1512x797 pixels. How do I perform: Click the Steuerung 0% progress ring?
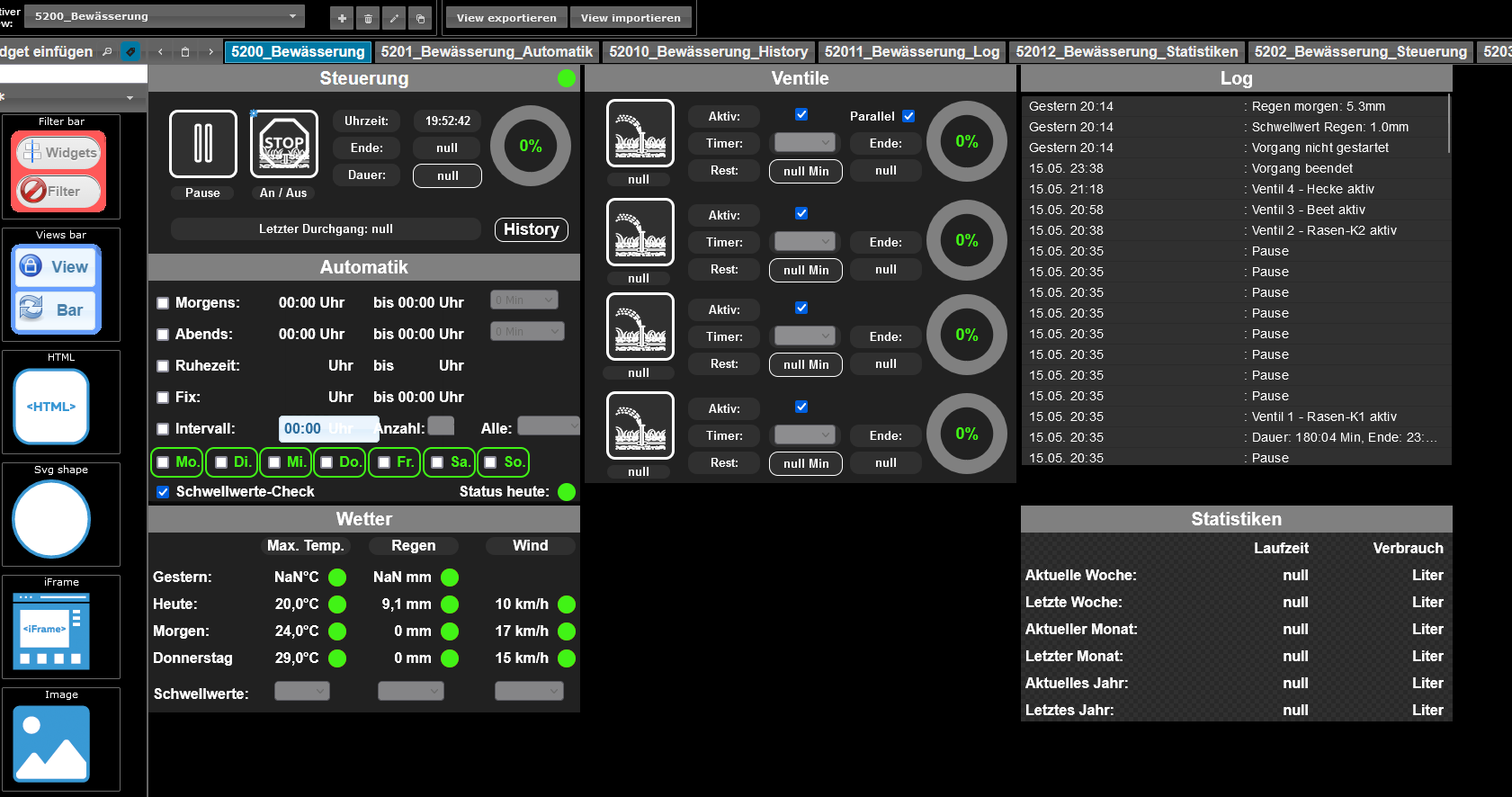point(531,146)
